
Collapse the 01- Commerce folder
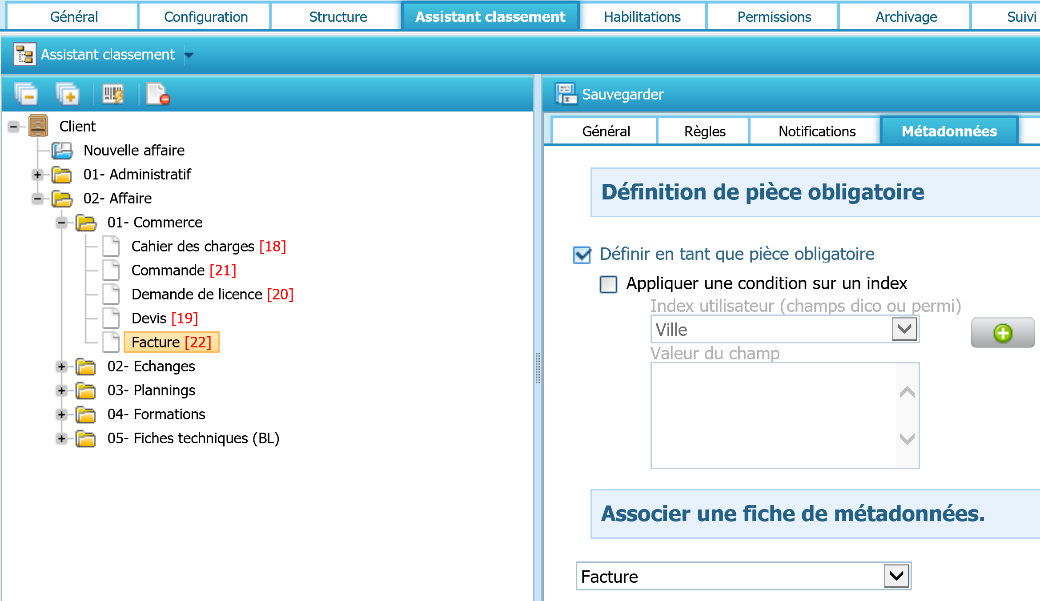(x=62, y=222)
